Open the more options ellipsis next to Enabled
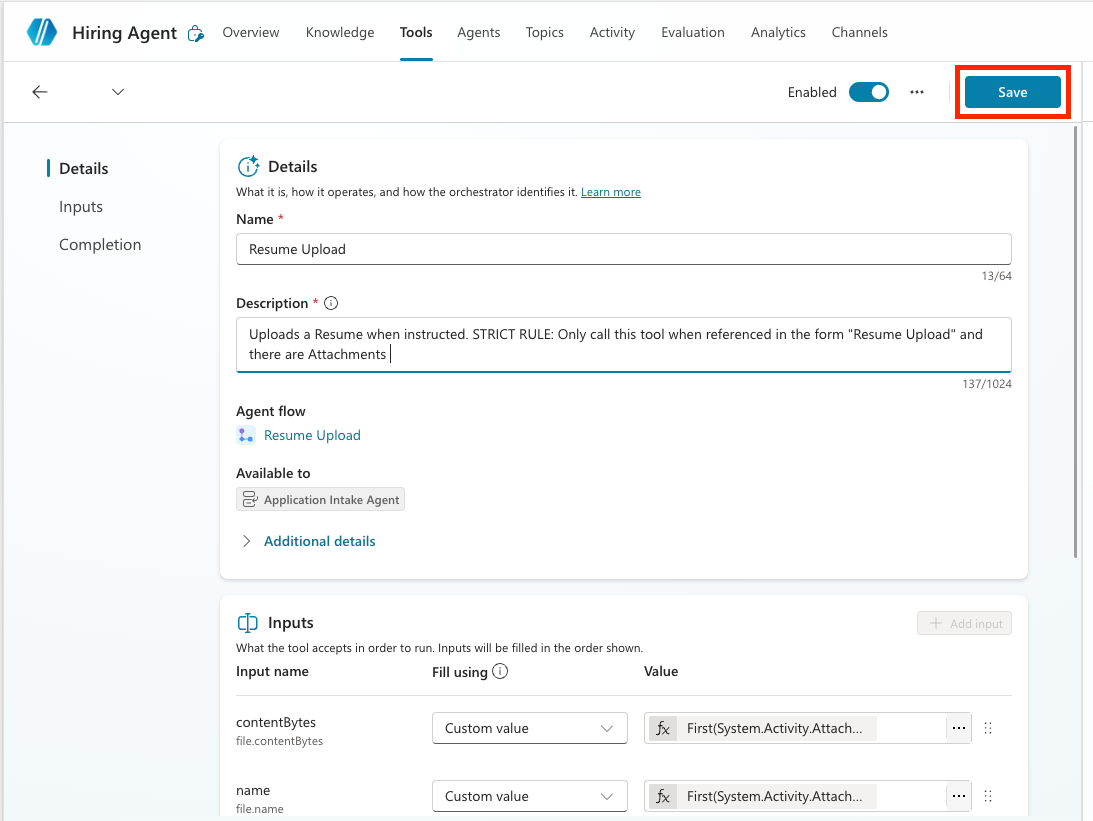The height and width of the screenshot is (821, 1093). coord(917,92)
